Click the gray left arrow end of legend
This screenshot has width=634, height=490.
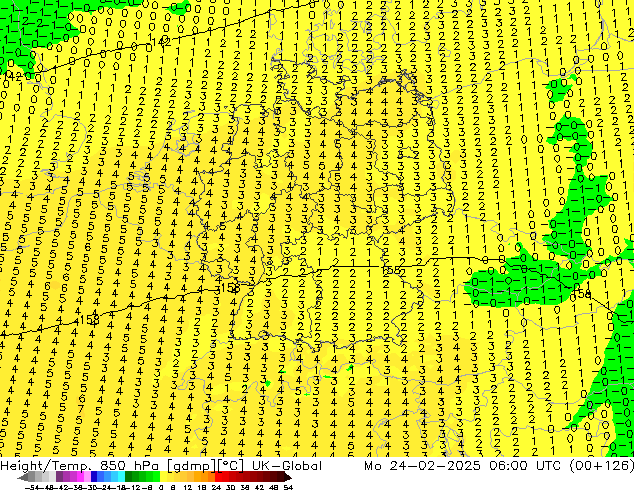[x=23, y=477]
